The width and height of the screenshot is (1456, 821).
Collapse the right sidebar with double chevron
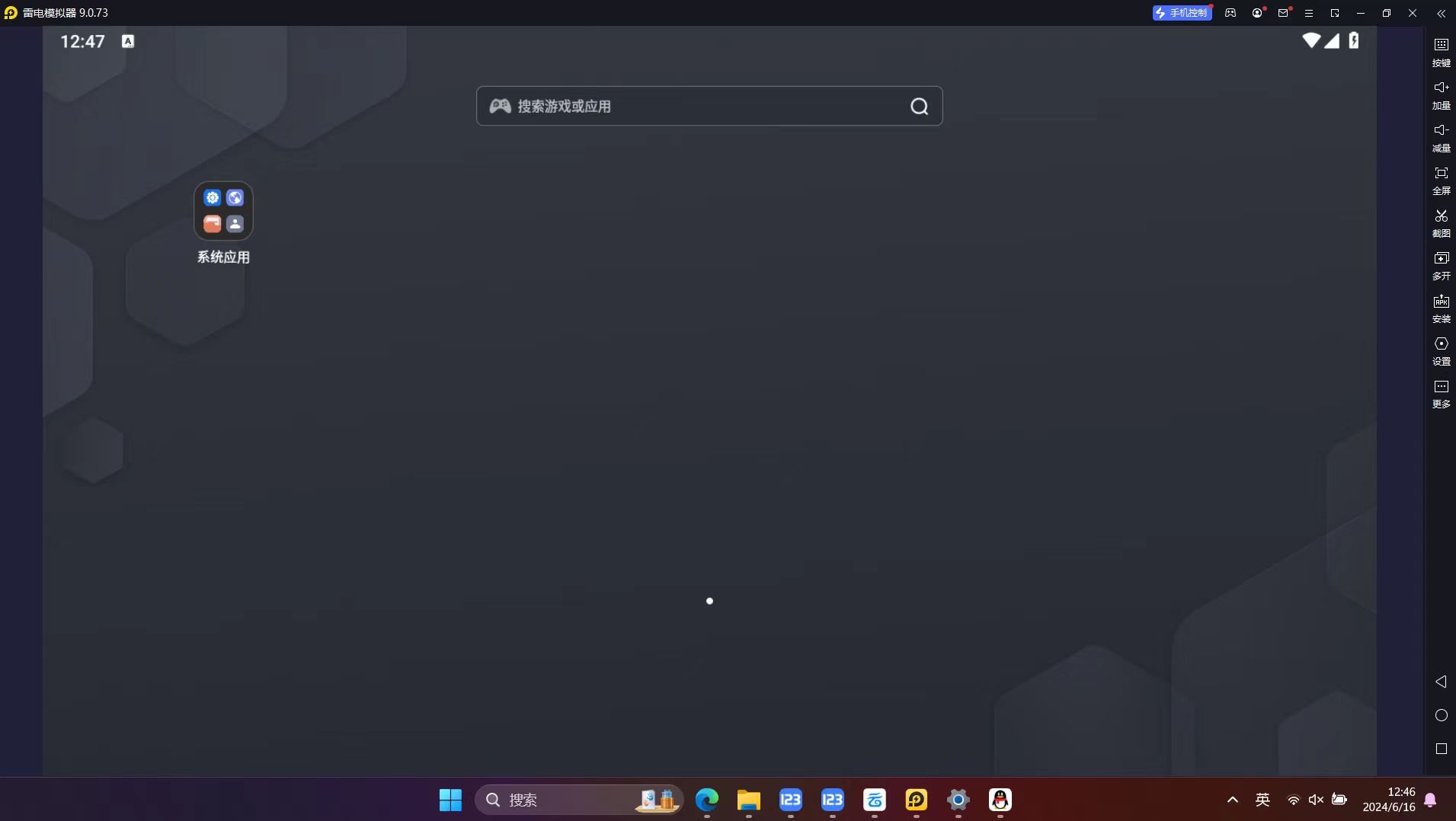[x=1441, y=13]
